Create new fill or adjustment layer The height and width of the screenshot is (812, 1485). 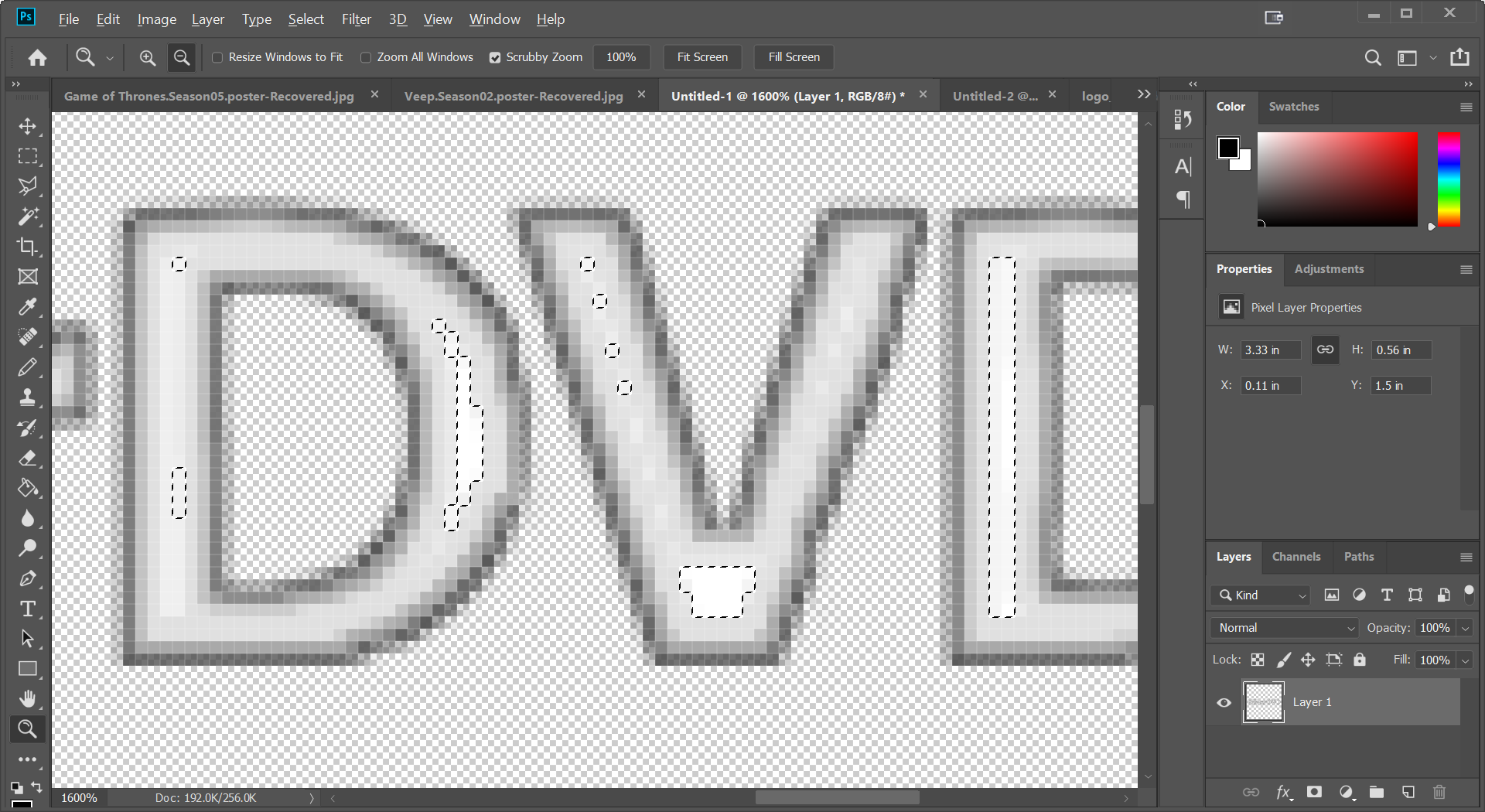click(x=1347, y=792)
